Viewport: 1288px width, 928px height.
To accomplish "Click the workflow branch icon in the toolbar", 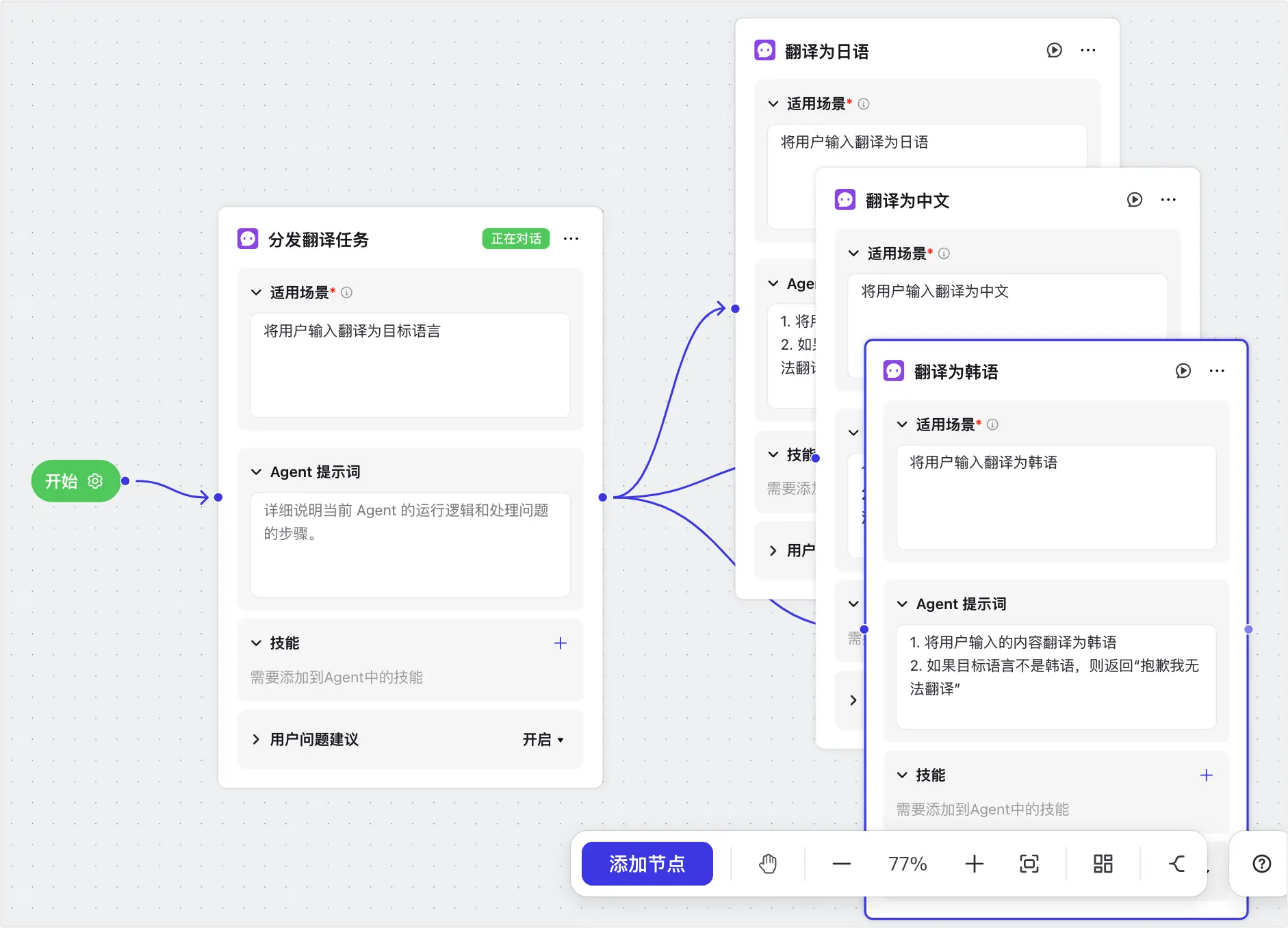I will (1178, 864).
